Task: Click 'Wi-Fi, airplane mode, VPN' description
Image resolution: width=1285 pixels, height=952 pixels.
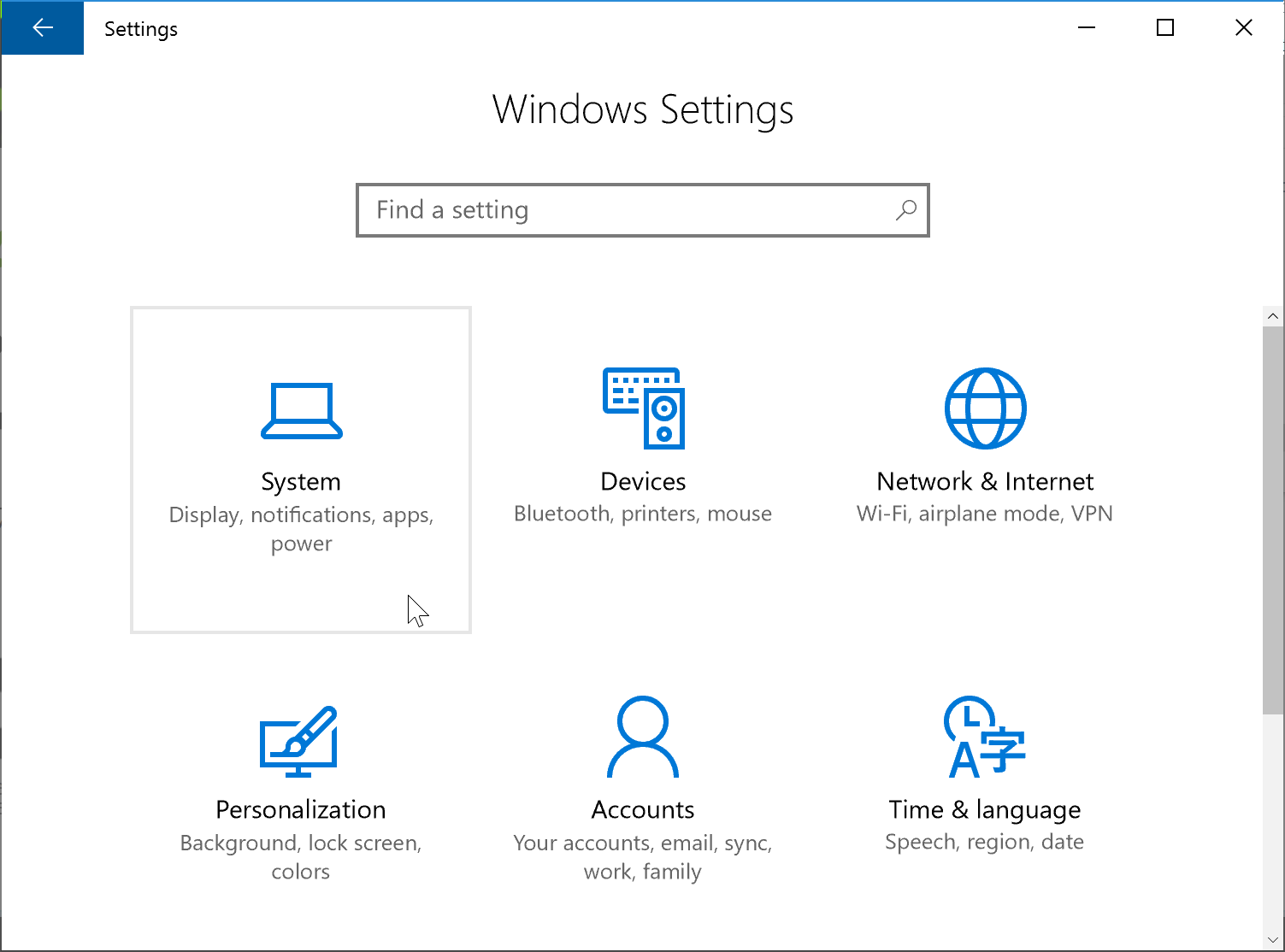Action: pos(985,514)
